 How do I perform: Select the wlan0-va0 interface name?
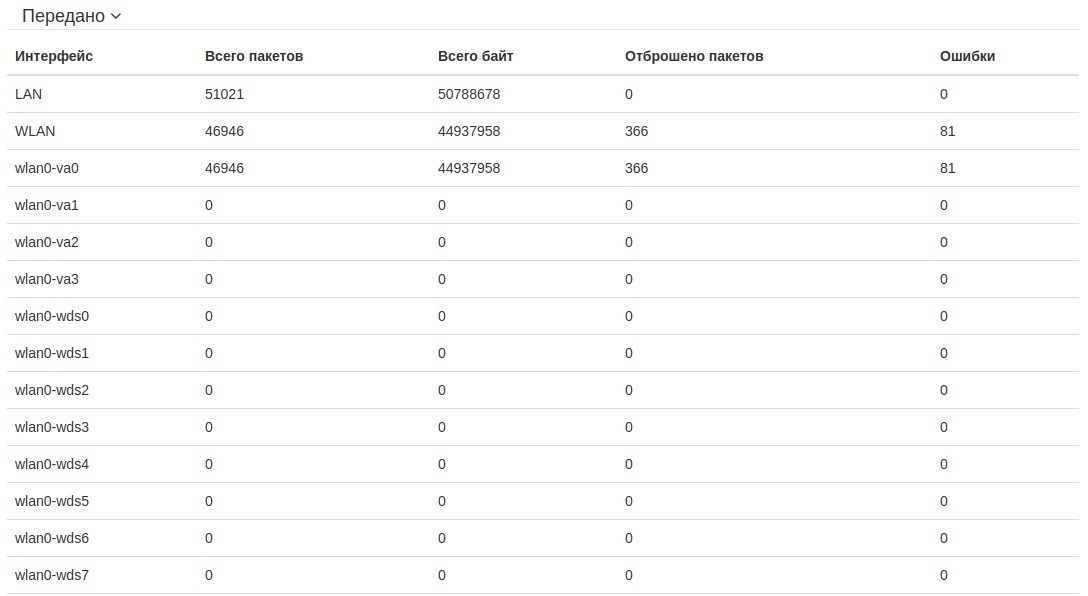point(47,168)
